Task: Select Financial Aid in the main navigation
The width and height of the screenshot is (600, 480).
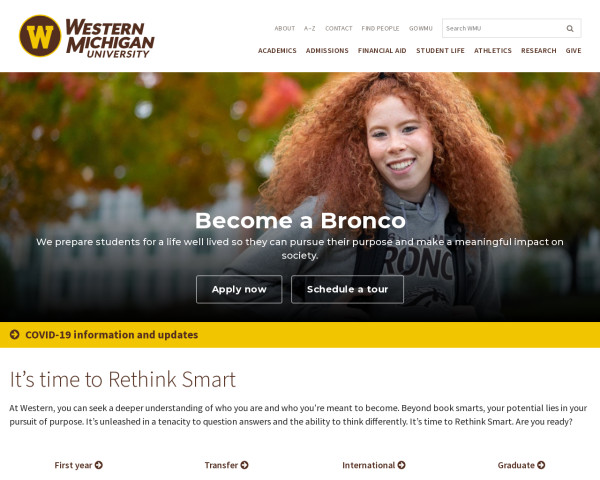Action: pyautogui.click(x=382, y=51)
